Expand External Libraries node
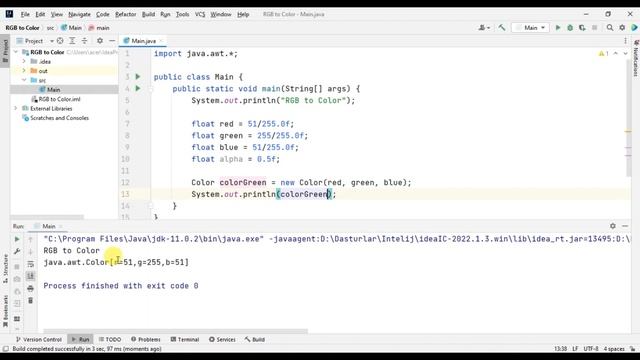The height and width of the screenshot is (360, 640). tap(16, 108)
